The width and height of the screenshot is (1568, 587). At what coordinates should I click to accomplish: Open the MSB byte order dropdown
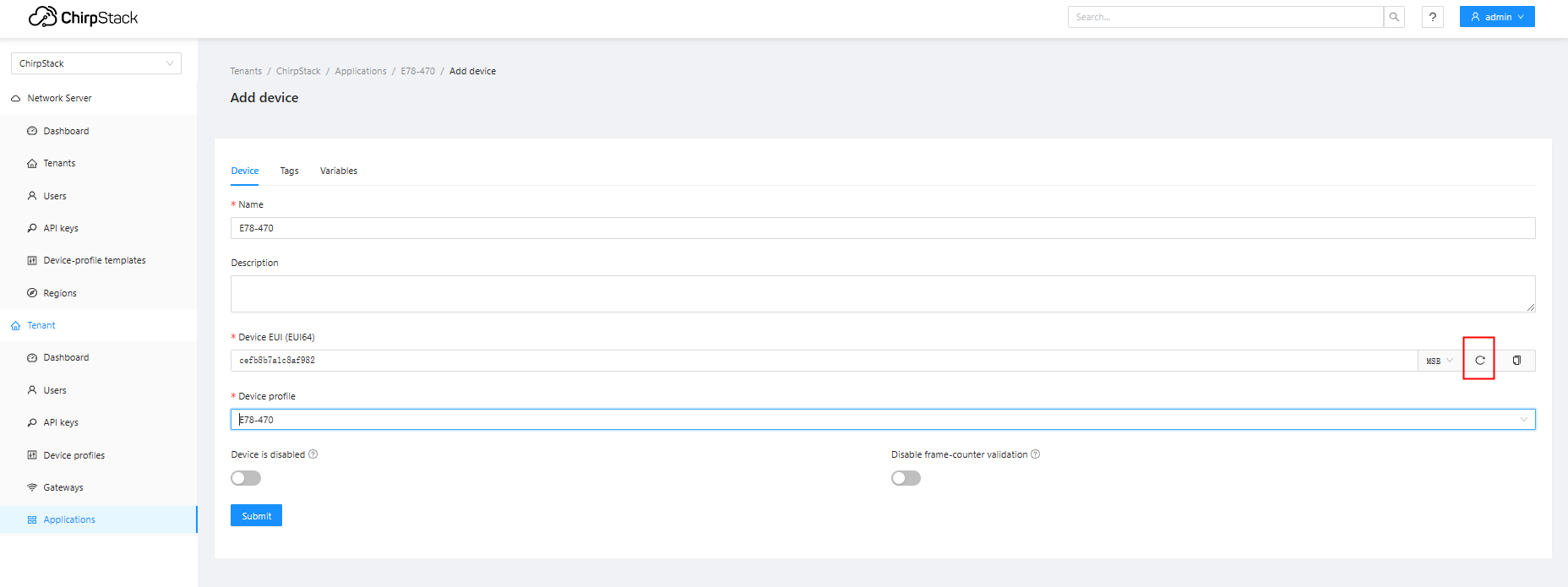coord(1440,361)
